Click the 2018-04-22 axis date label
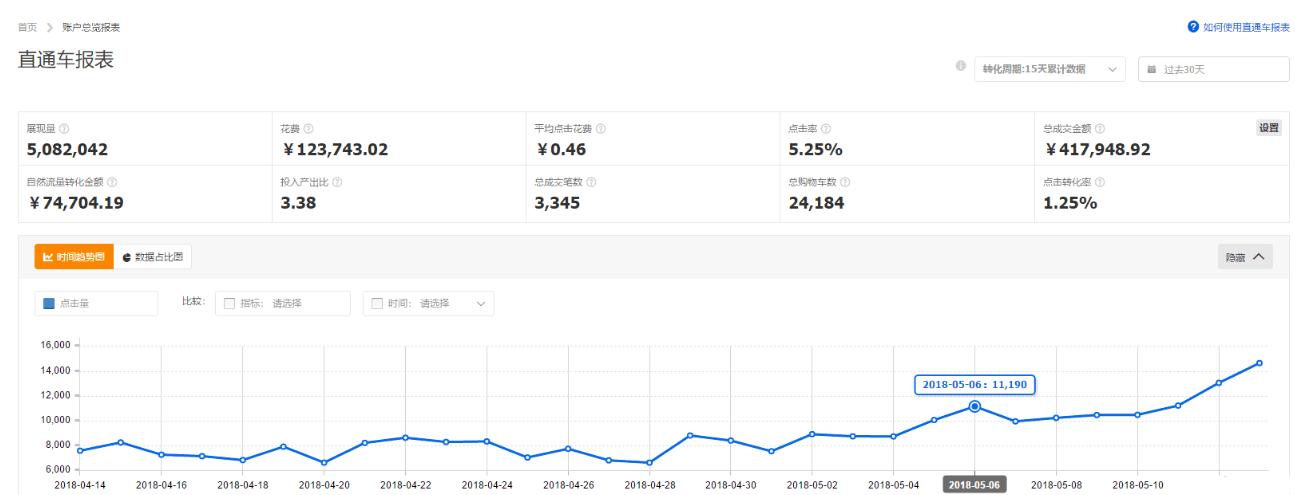This screenshot has width=1295, height=495. [406, 485]
